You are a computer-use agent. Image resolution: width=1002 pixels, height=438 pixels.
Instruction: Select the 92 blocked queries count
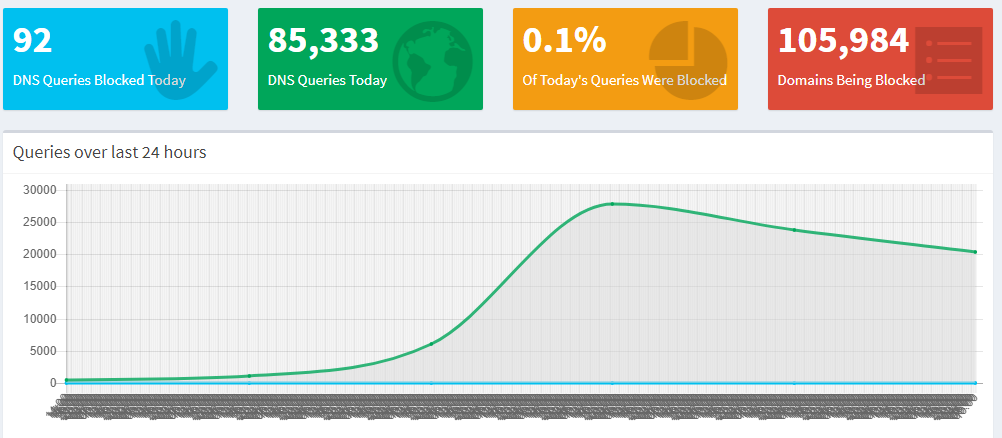(x=33, y=40)
